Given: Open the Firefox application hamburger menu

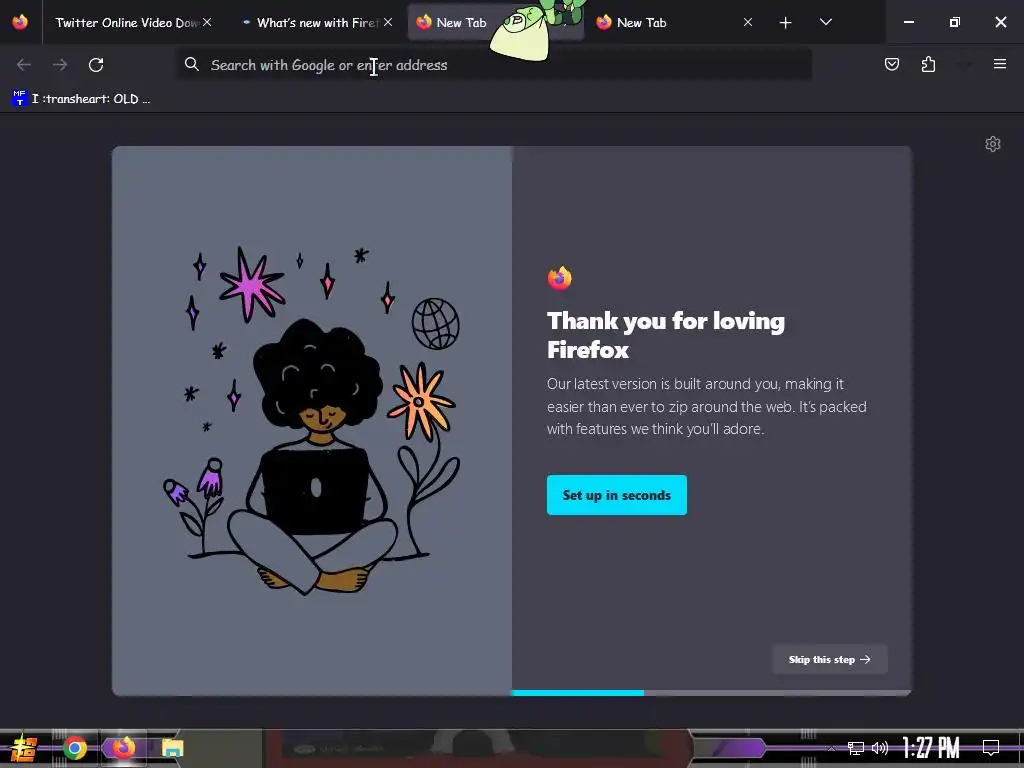Looking at the screenshot, I should pos(1000,64).
